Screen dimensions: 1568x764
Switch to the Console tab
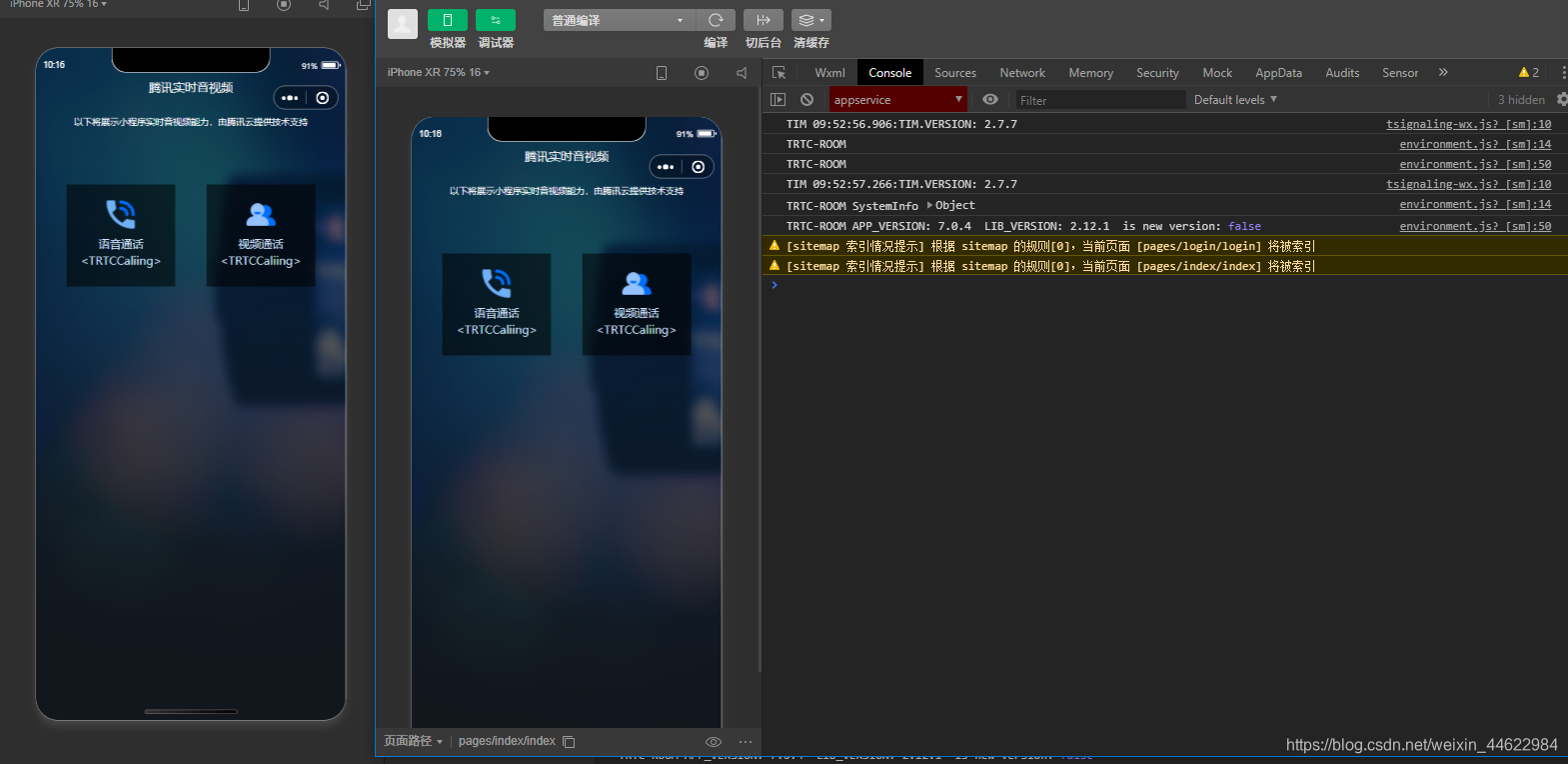(889, 73)
